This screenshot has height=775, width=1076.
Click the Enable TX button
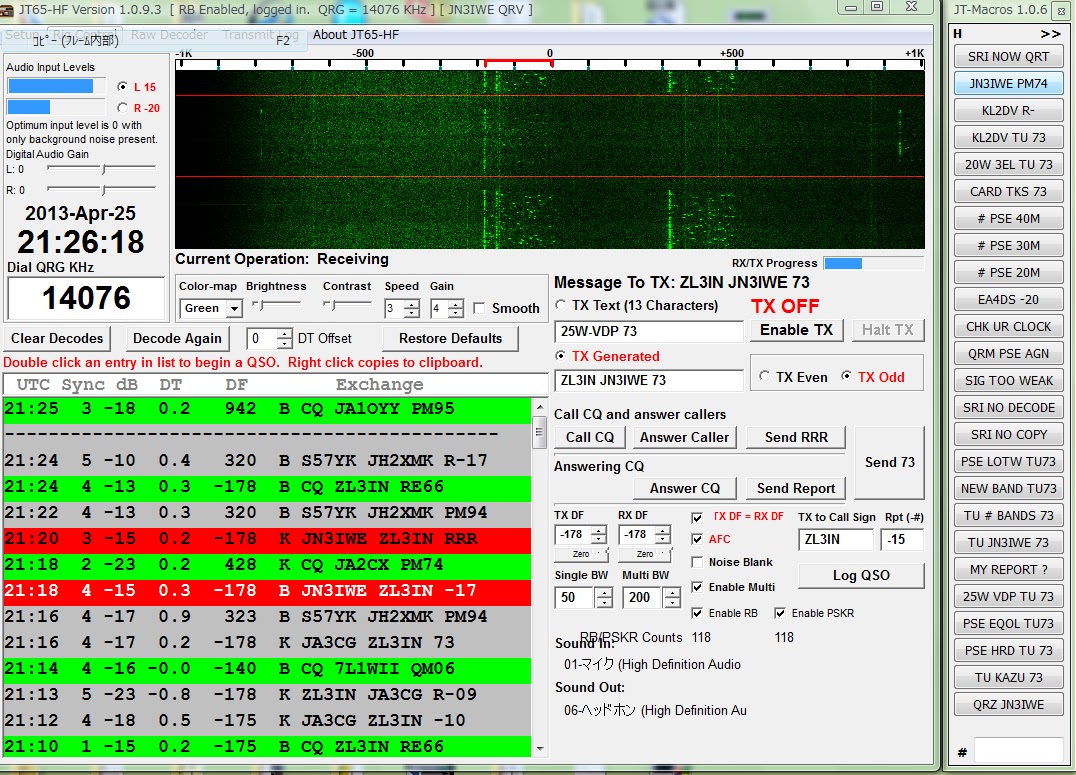coord(796,330)
